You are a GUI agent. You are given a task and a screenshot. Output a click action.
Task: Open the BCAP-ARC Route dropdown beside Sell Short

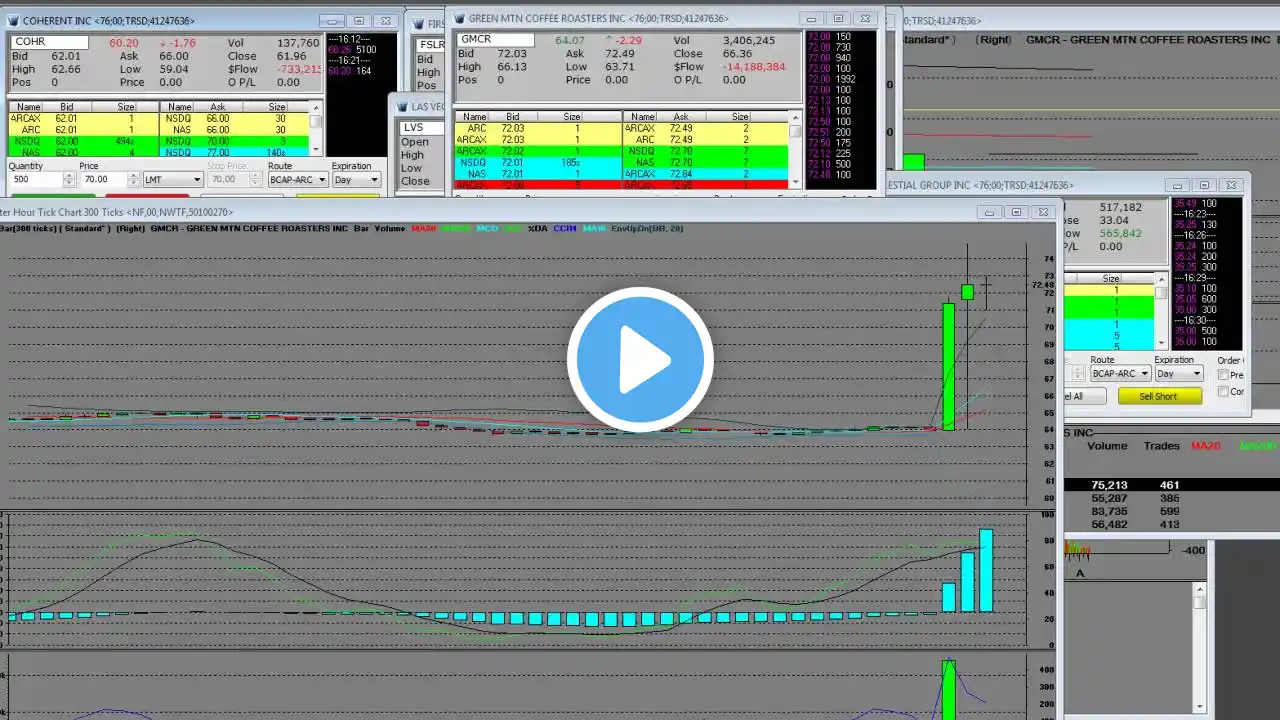1120,374
